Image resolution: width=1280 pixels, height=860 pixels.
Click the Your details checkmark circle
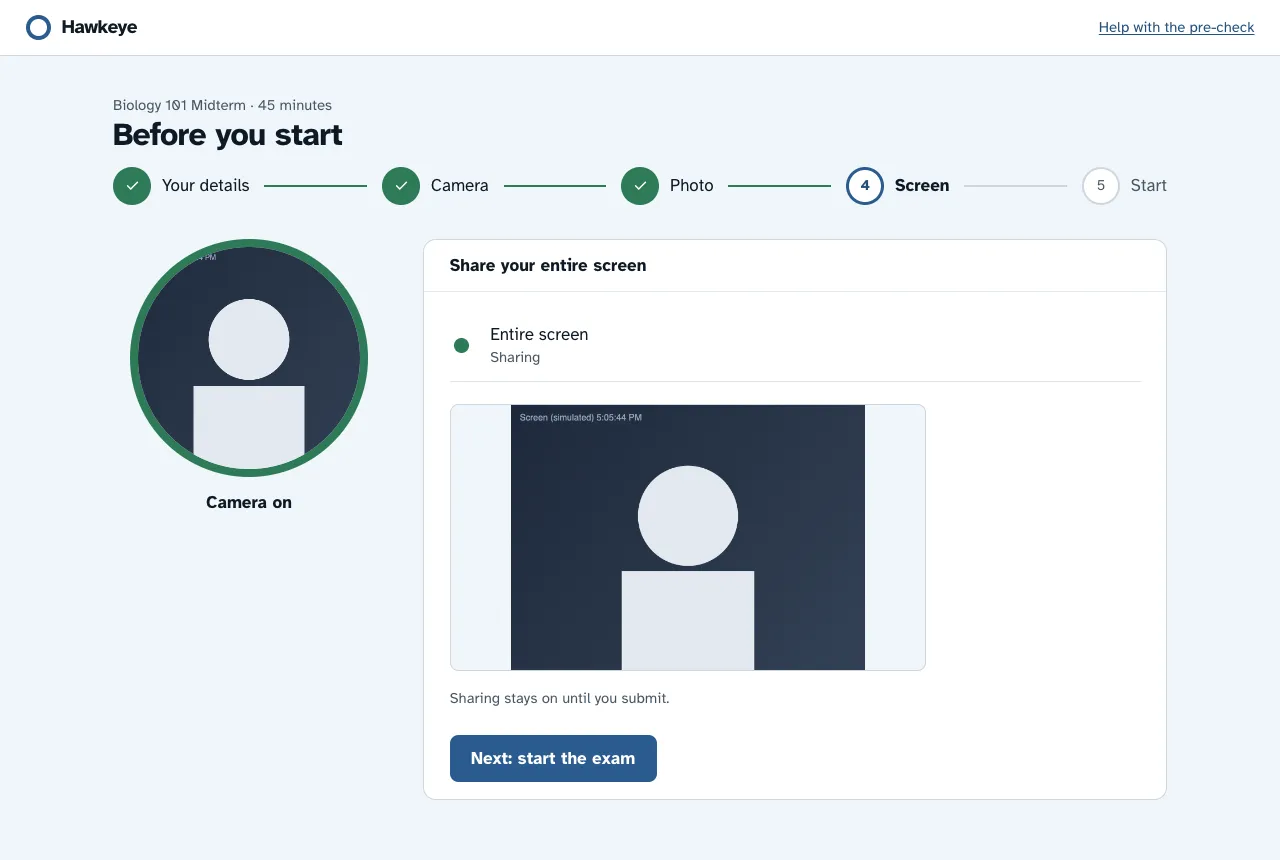pos(132,186)
